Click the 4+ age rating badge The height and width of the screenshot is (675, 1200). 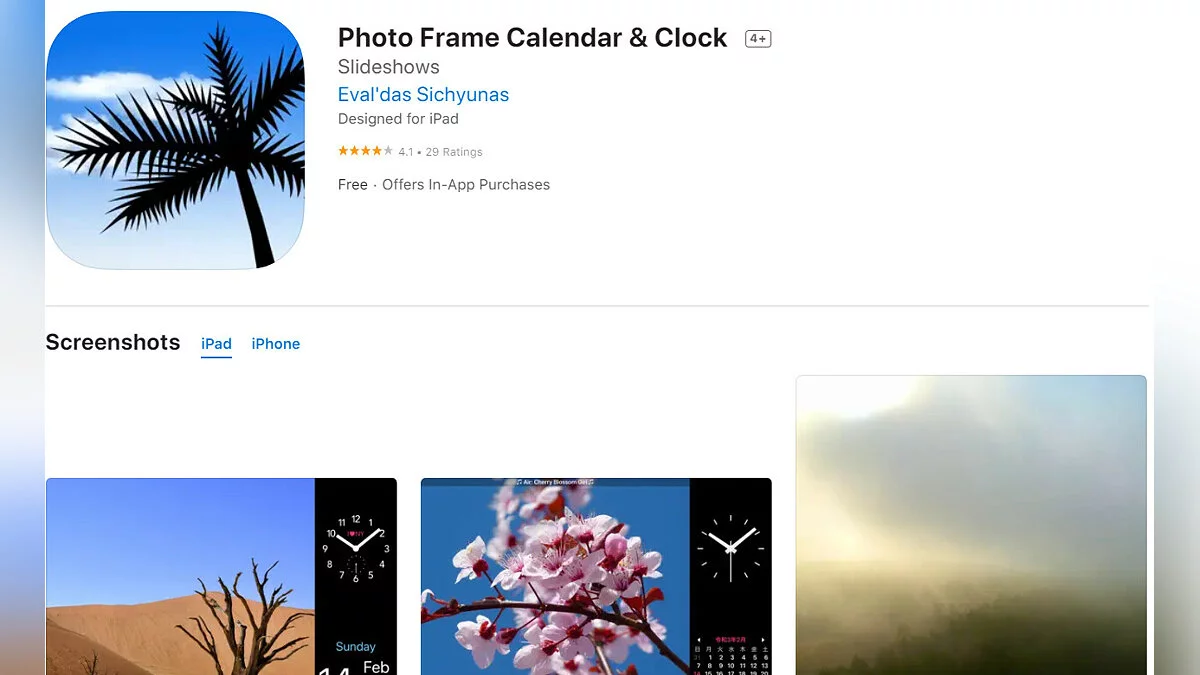coord(758,39)
